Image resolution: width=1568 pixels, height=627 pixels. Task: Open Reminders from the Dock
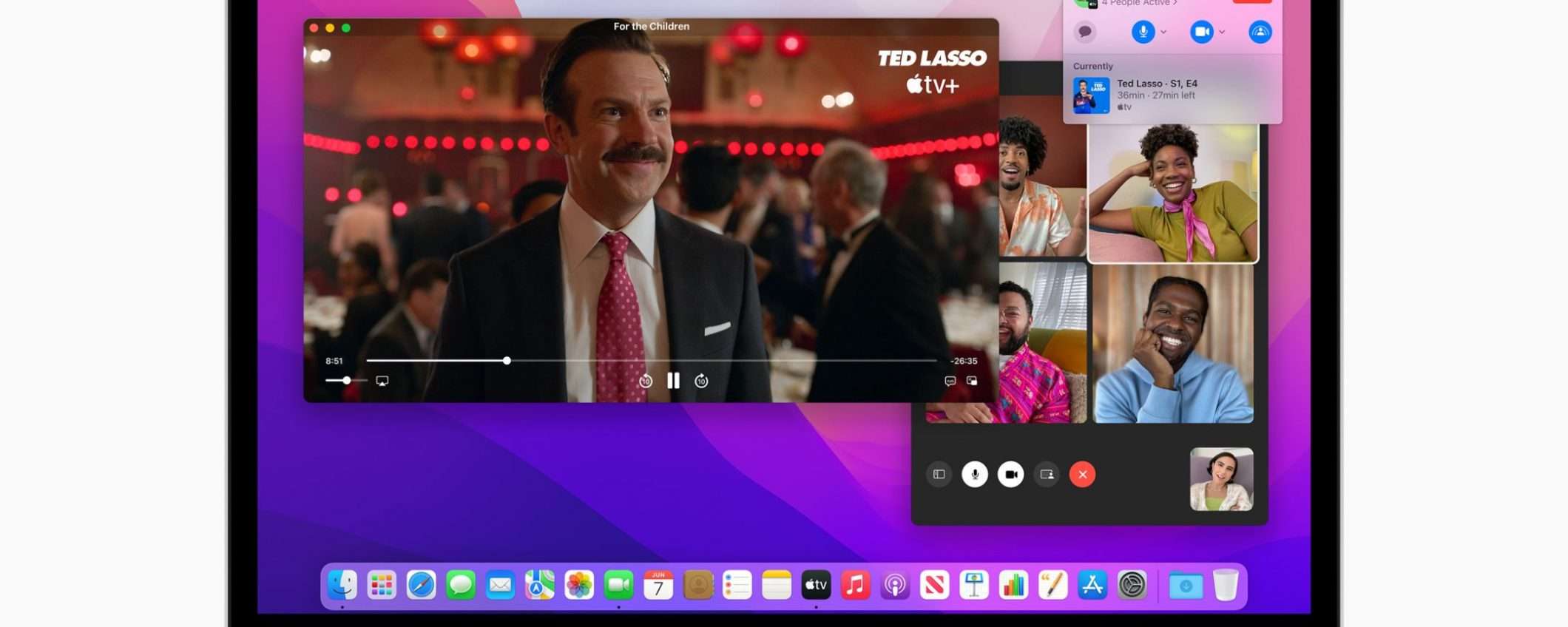click(737, 586)
